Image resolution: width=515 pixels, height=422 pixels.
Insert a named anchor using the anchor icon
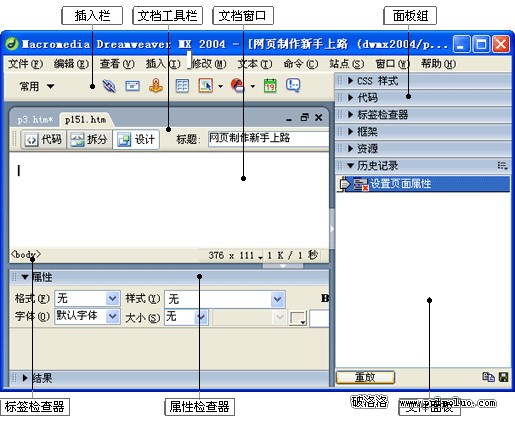click(156, 86)
